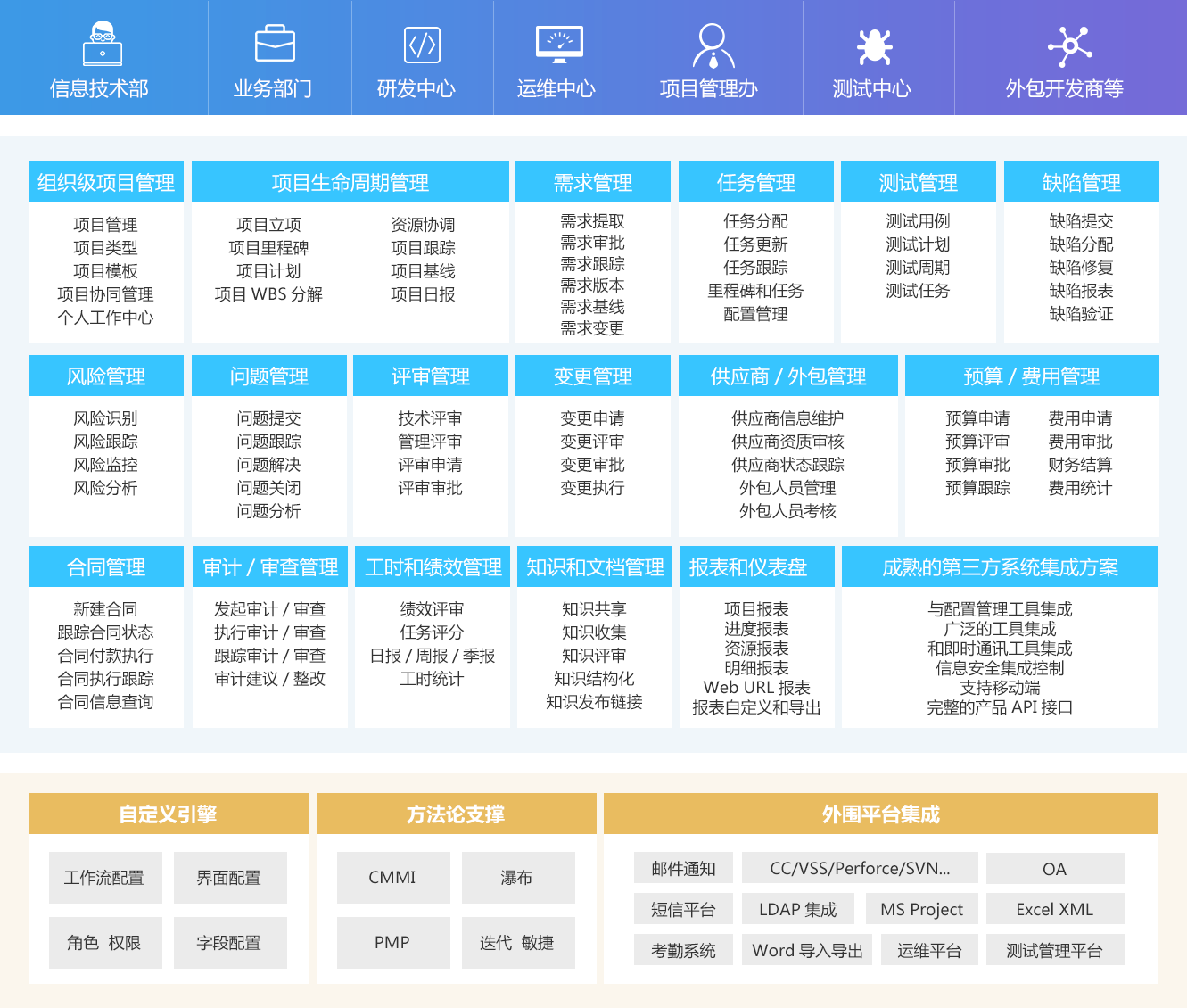This screenshot has height=1008, width=1187.
Task: Open the 考勤系统 button
Action: (x=684, y=950)
